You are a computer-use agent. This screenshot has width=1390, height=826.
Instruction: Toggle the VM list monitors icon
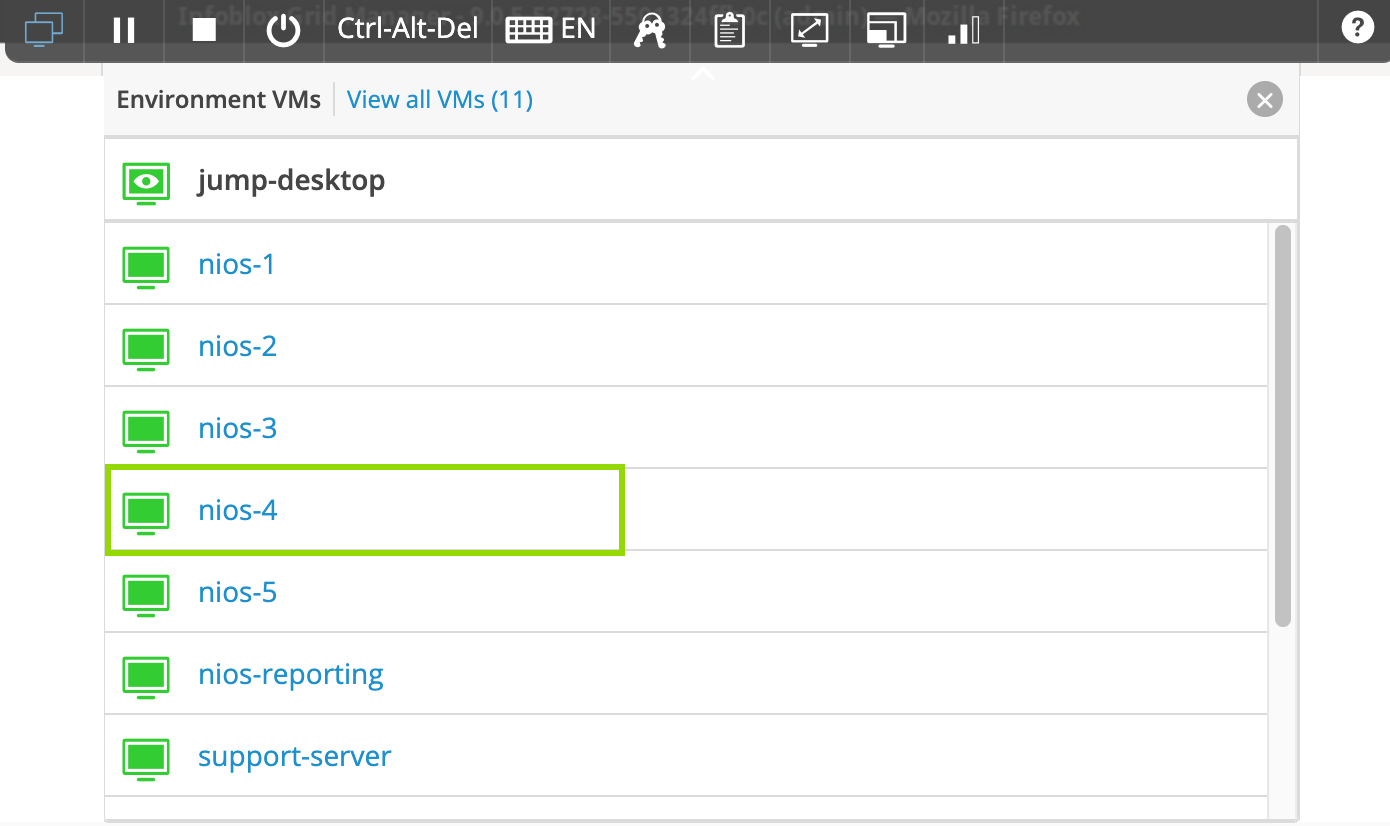44,30
